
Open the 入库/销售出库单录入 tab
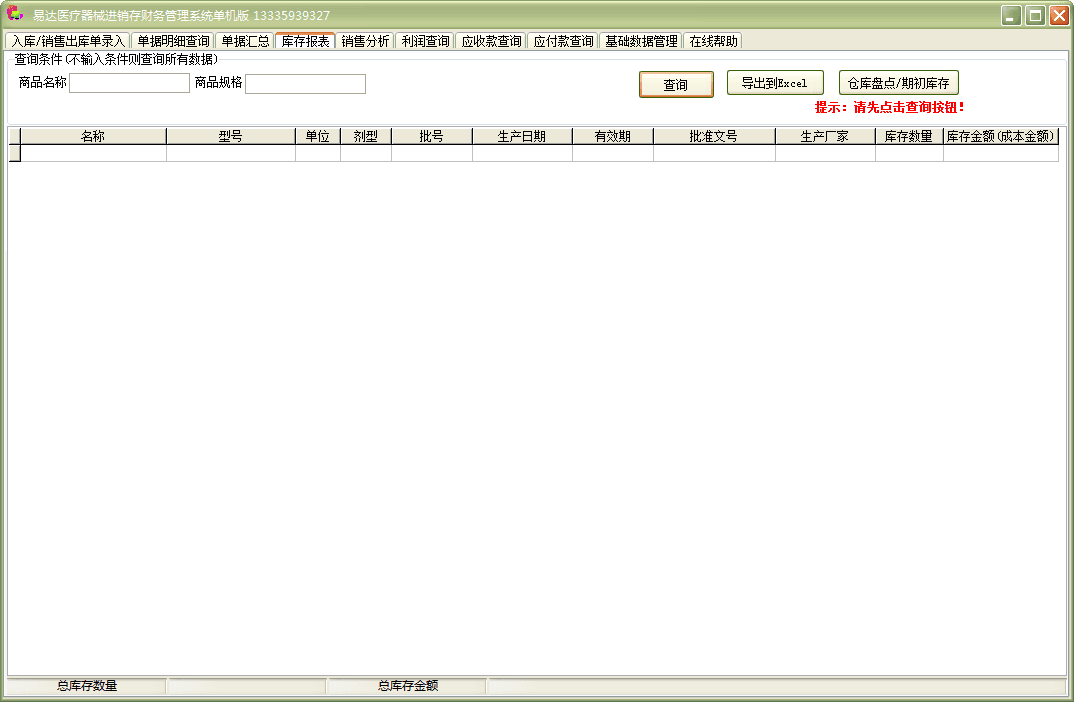[67, 41]
